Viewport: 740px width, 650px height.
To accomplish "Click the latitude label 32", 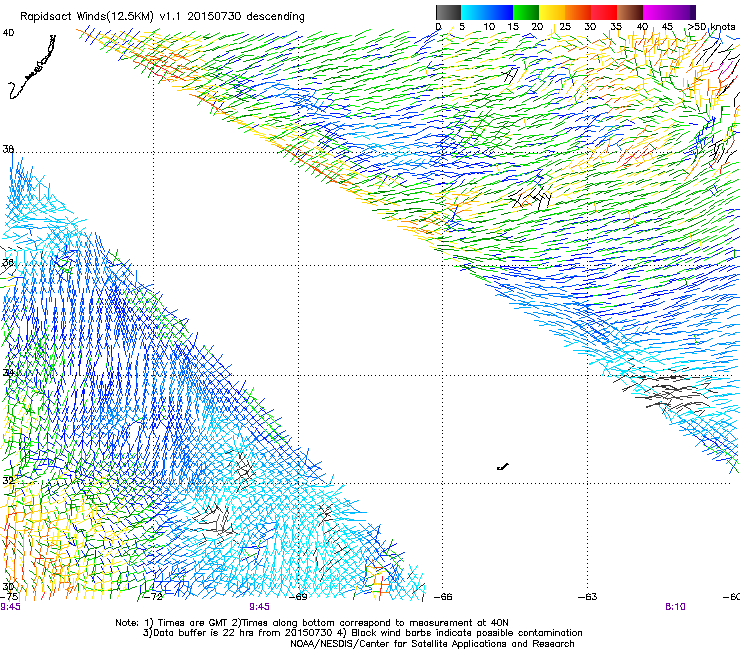I will (x=8, y=481).
